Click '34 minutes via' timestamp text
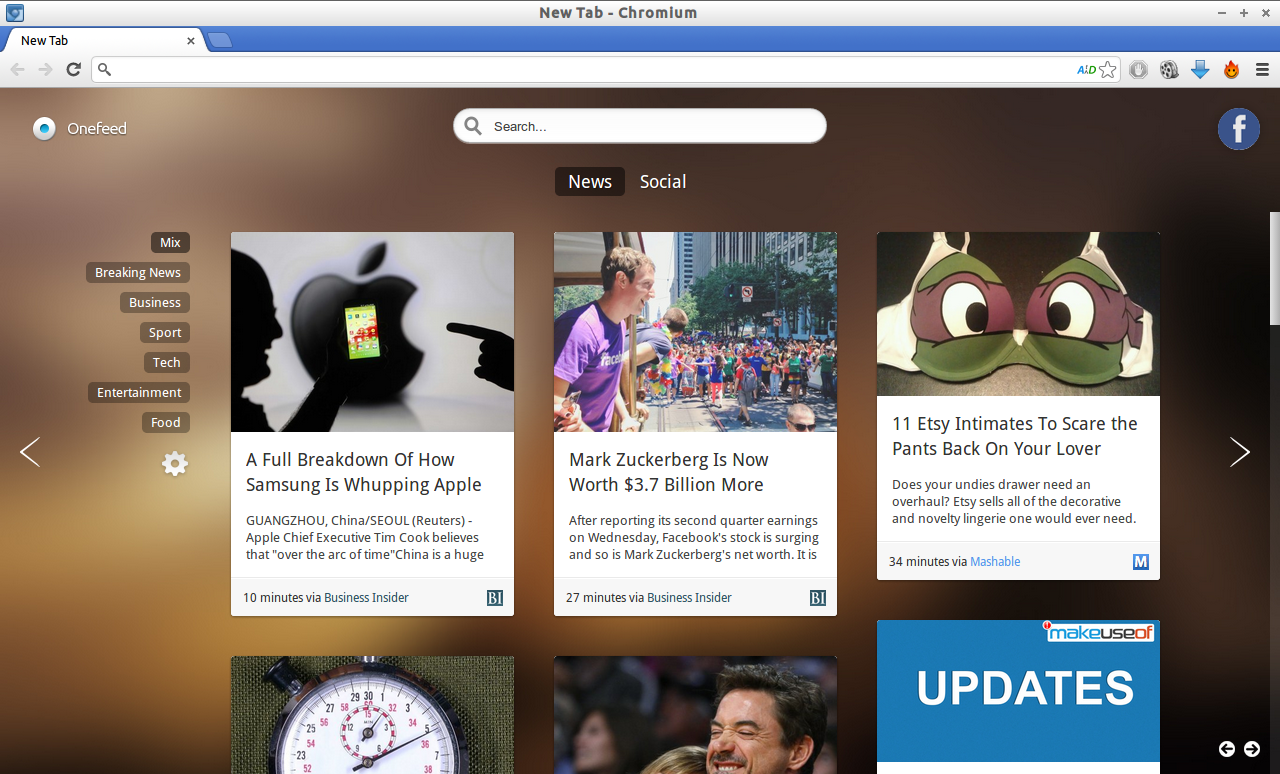 point(928,562)
